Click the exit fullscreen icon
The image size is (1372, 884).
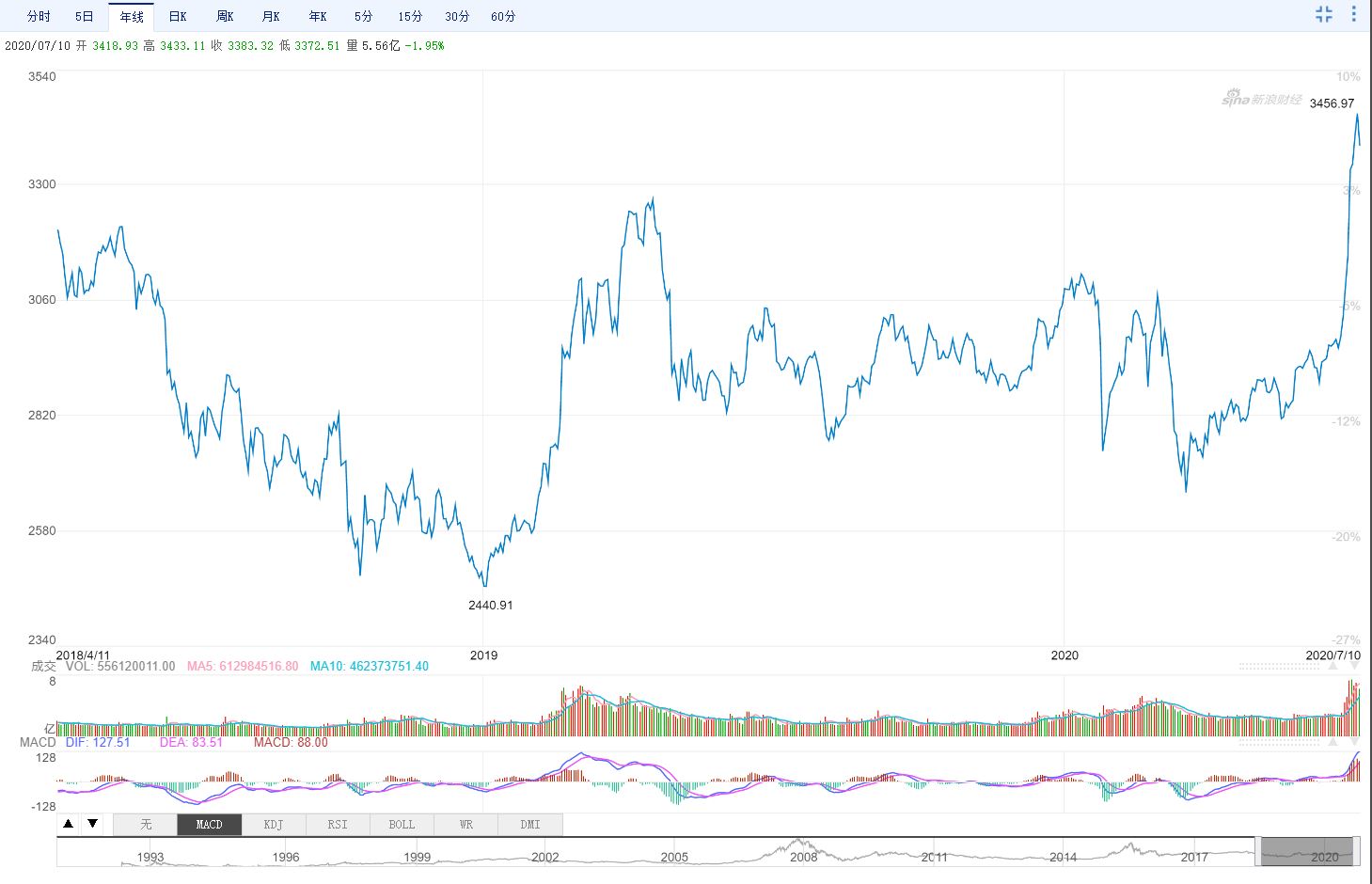point(1324,14)
